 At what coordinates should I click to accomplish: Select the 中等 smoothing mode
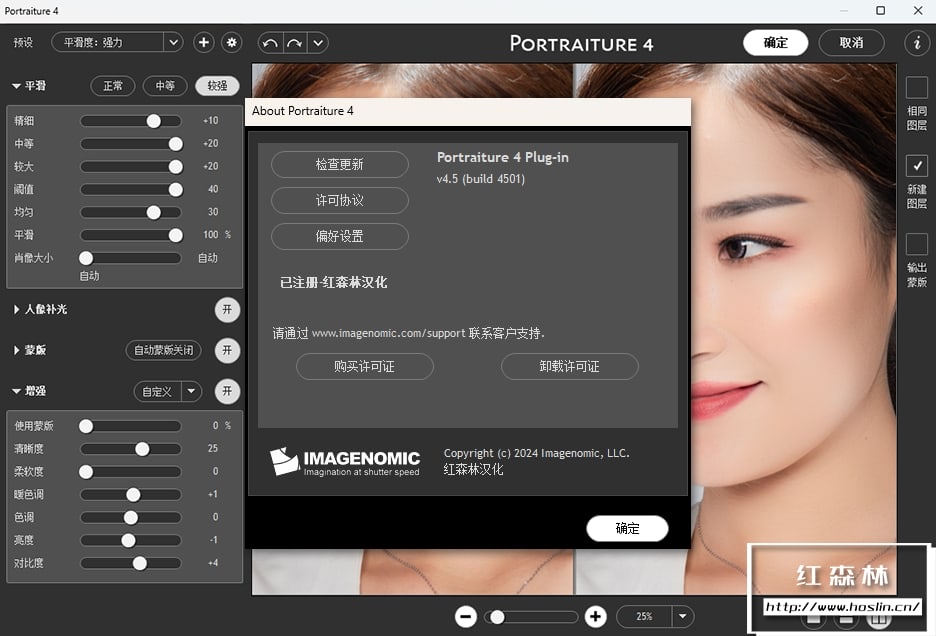click(x=165, y=86)
